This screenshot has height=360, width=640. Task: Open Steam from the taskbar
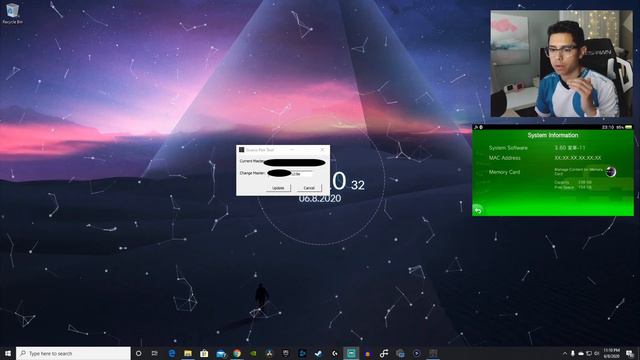pos(318,353)
